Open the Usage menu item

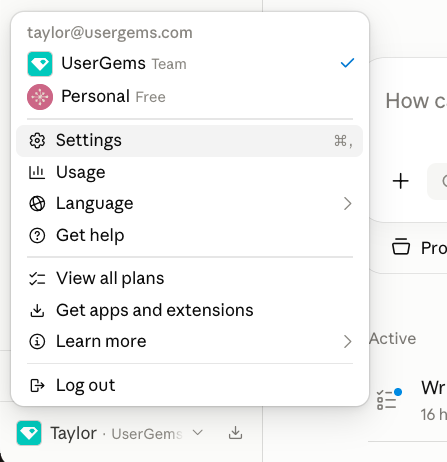(x=190, y=172)
